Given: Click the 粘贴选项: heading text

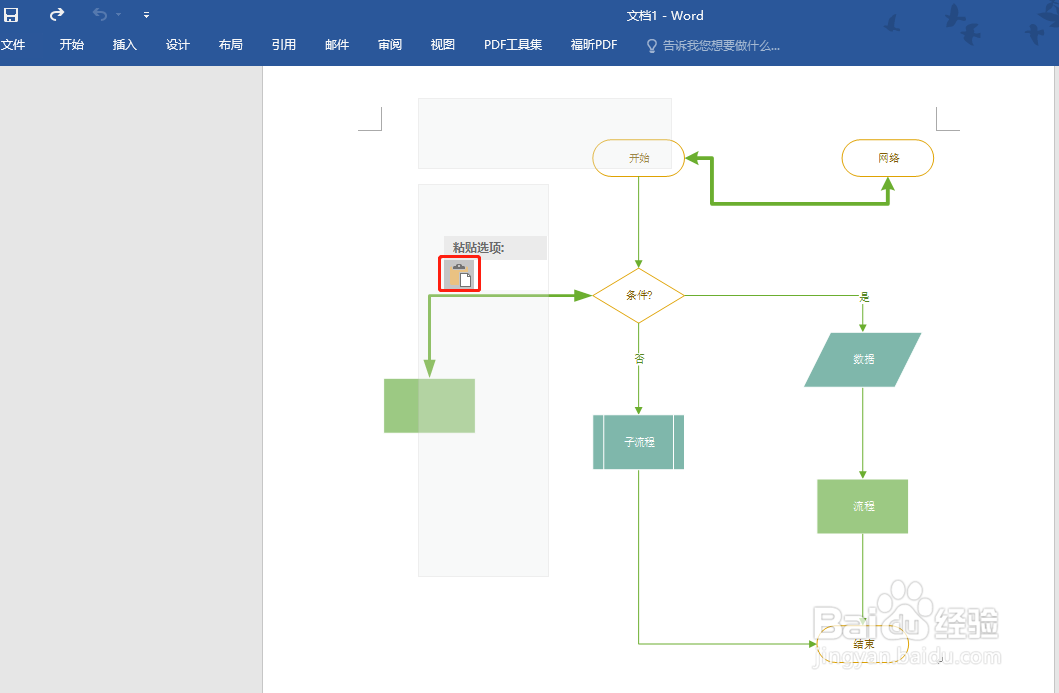Looking at the screenshot, I should point(478,248).
